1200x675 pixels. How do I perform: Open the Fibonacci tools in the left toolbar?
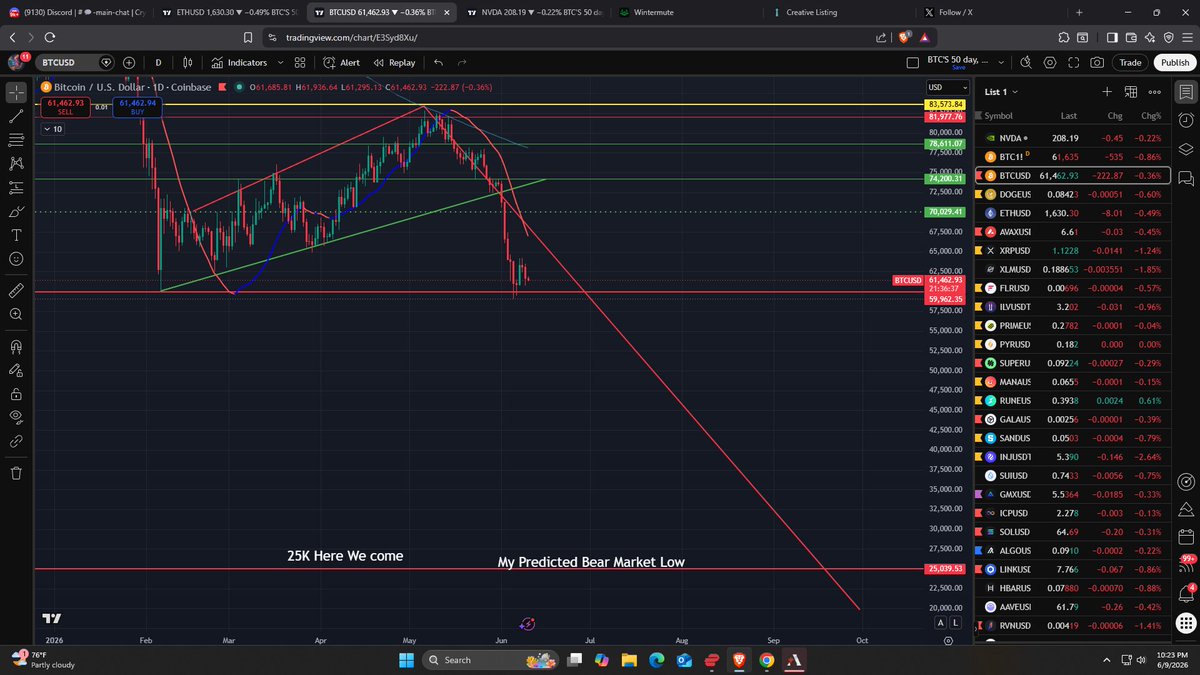(16, 140)
